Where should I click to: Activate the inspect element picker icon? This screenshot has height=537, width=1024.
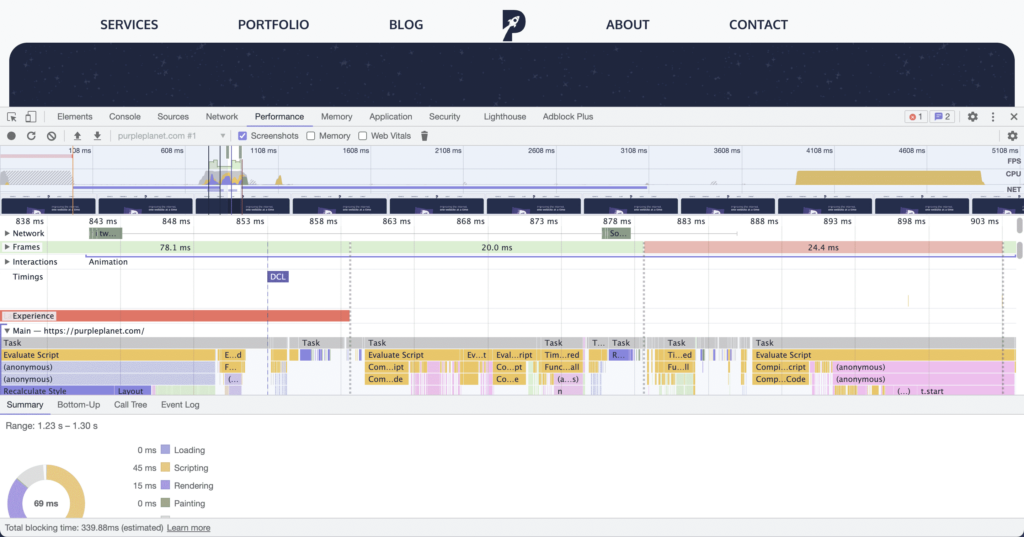[12, 117]
